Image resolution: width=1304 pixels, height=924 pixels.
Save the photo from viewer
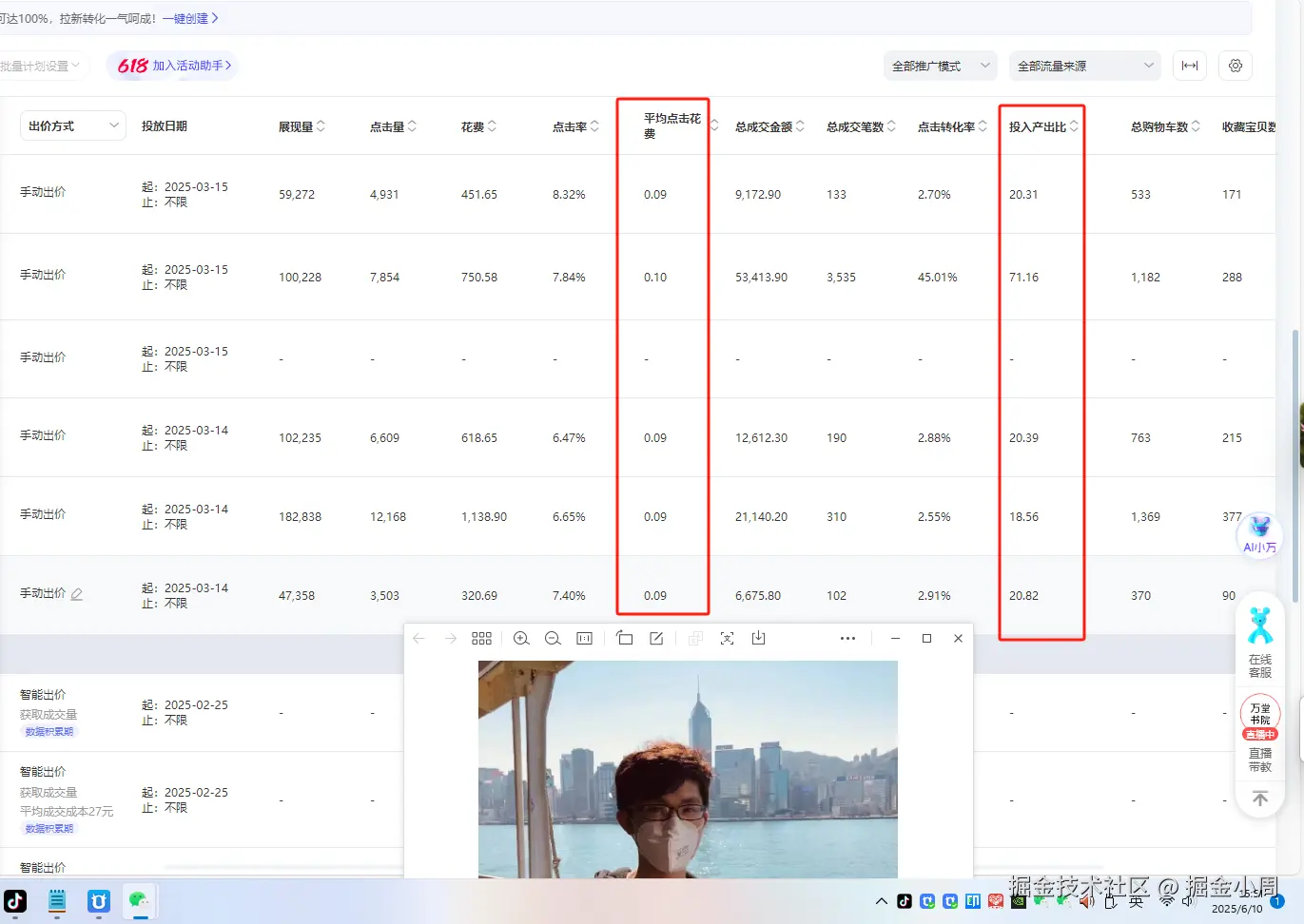[x=758, y=639]
